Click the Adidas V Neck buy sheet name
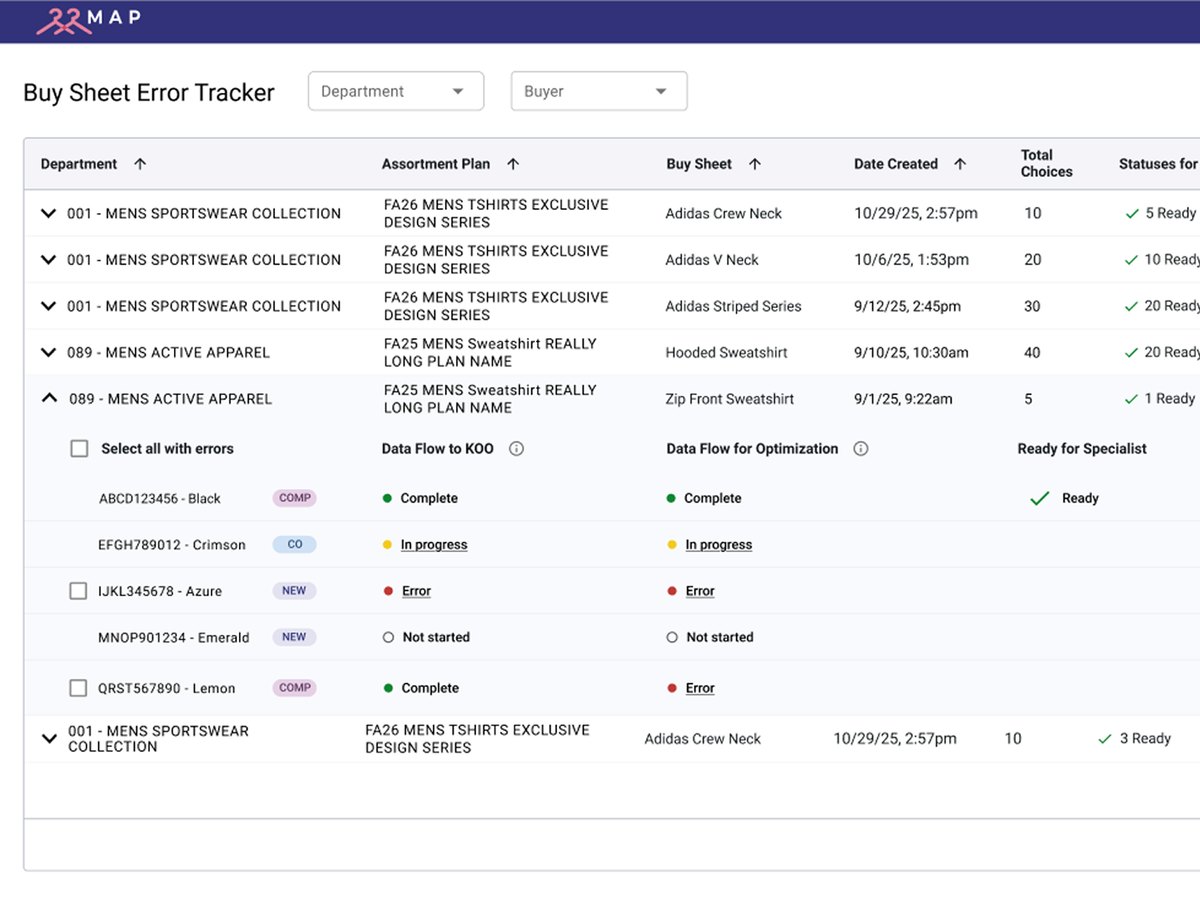This screenshot has height=900, width=1200. [x=712, y=260]
